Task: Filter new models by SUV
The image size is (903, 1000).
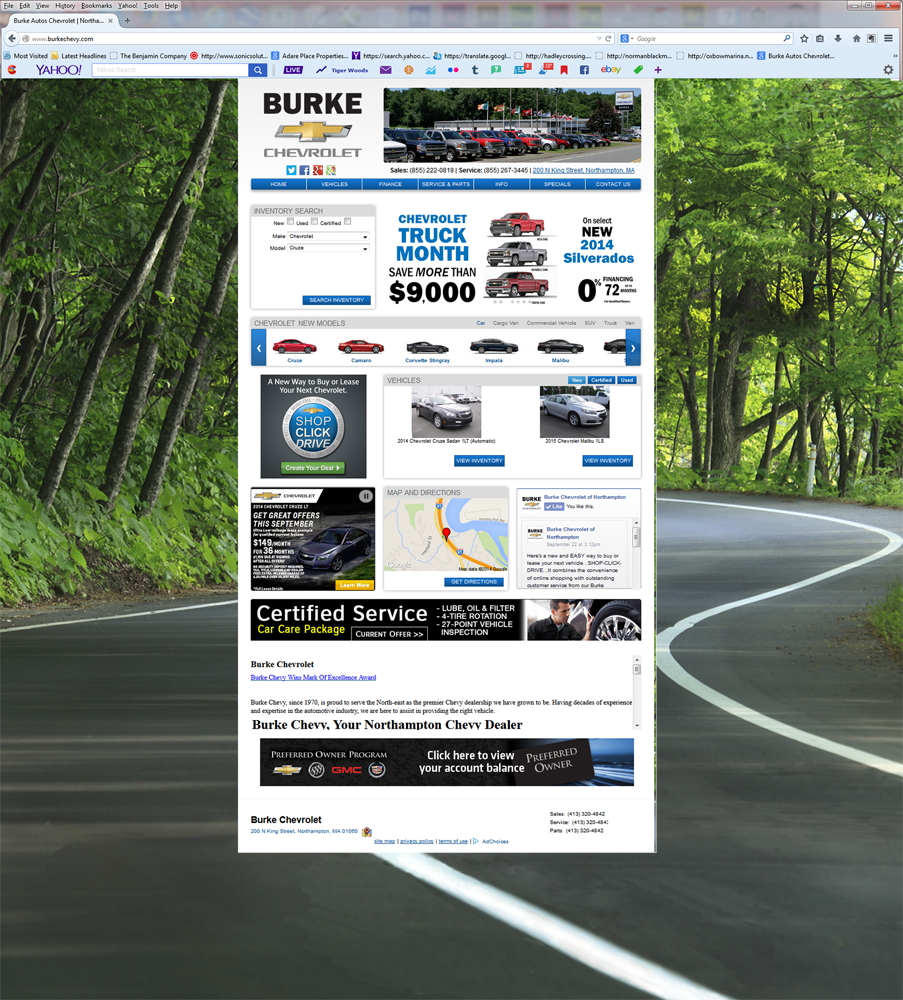Action: (590, 323)
